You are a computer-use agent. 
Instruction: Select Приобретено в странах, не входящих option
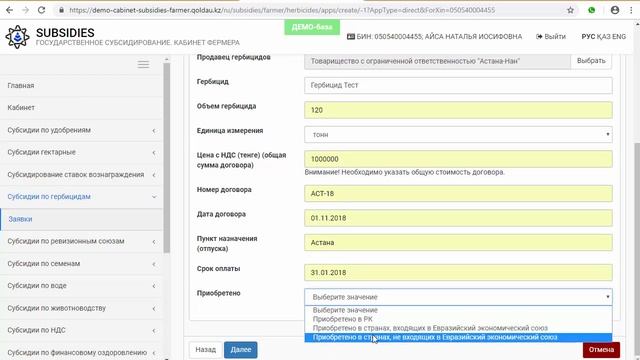(x=458, y=338)
